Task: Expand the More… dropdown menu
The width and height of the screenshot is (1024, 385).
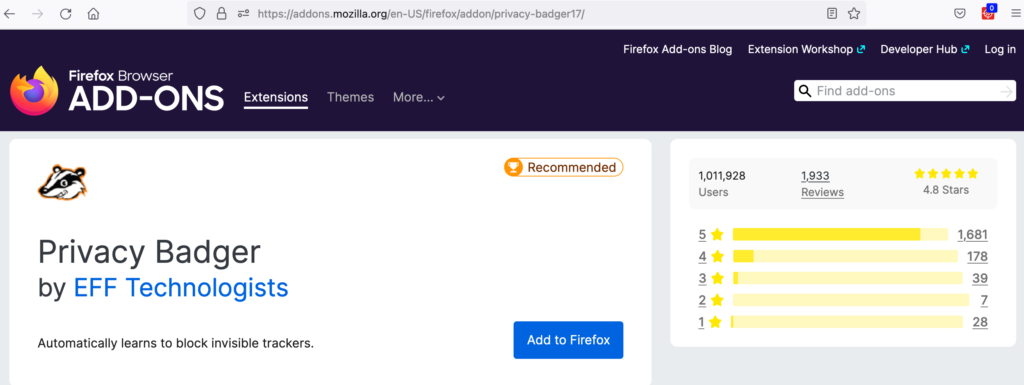Action: (419, 97)
